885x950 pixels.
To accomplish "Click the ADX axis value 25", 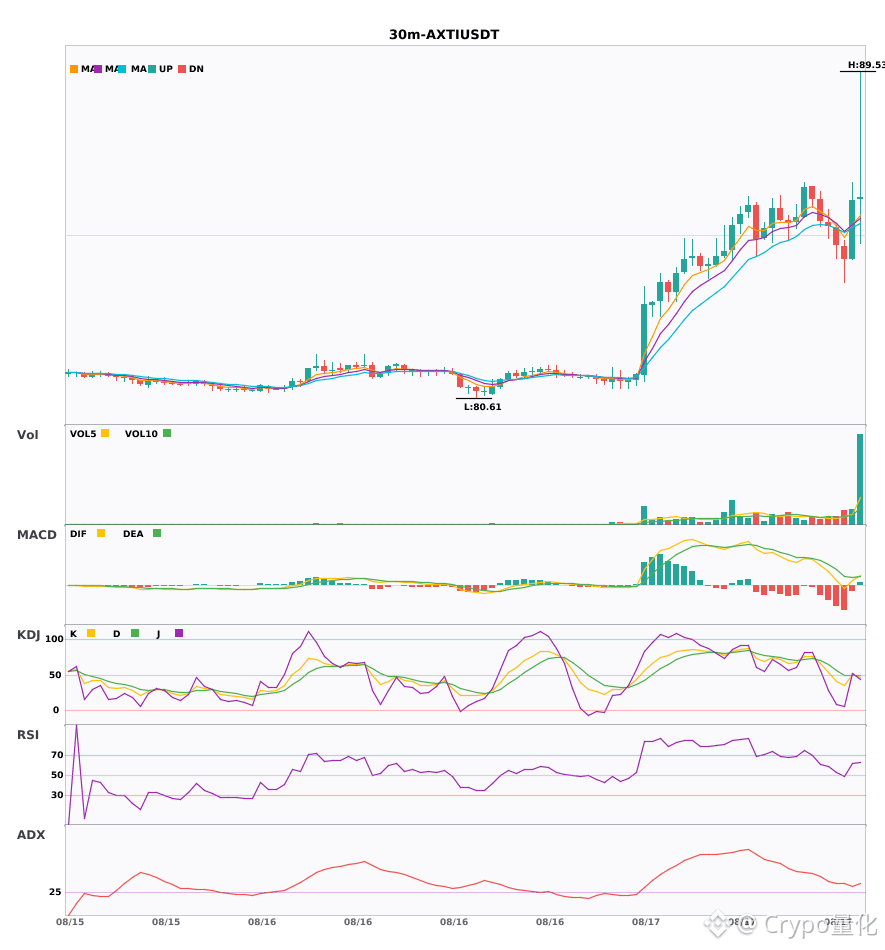I will tap(55, 892).
